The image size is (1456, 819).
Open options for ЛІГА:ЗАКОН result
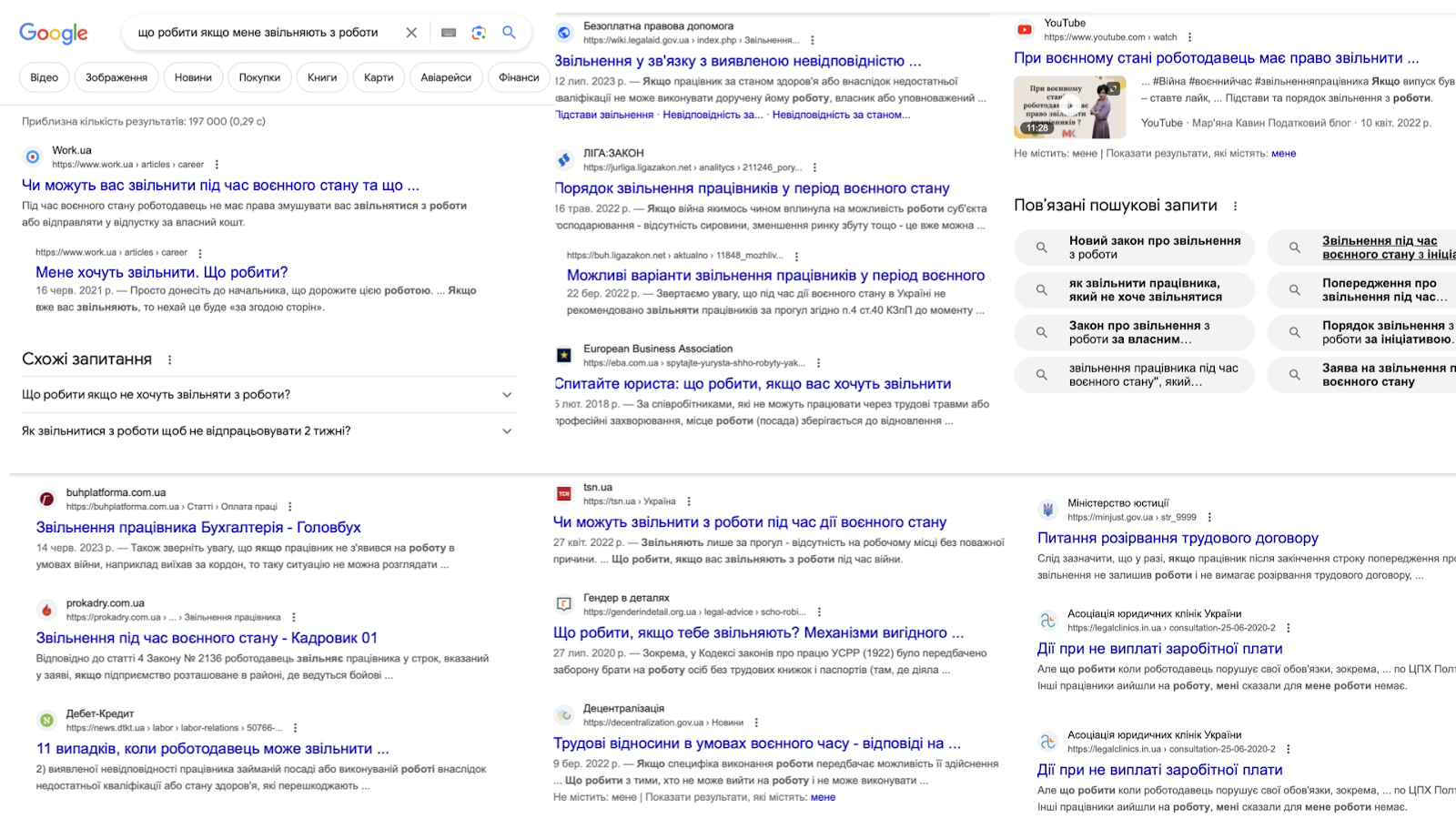814,167
